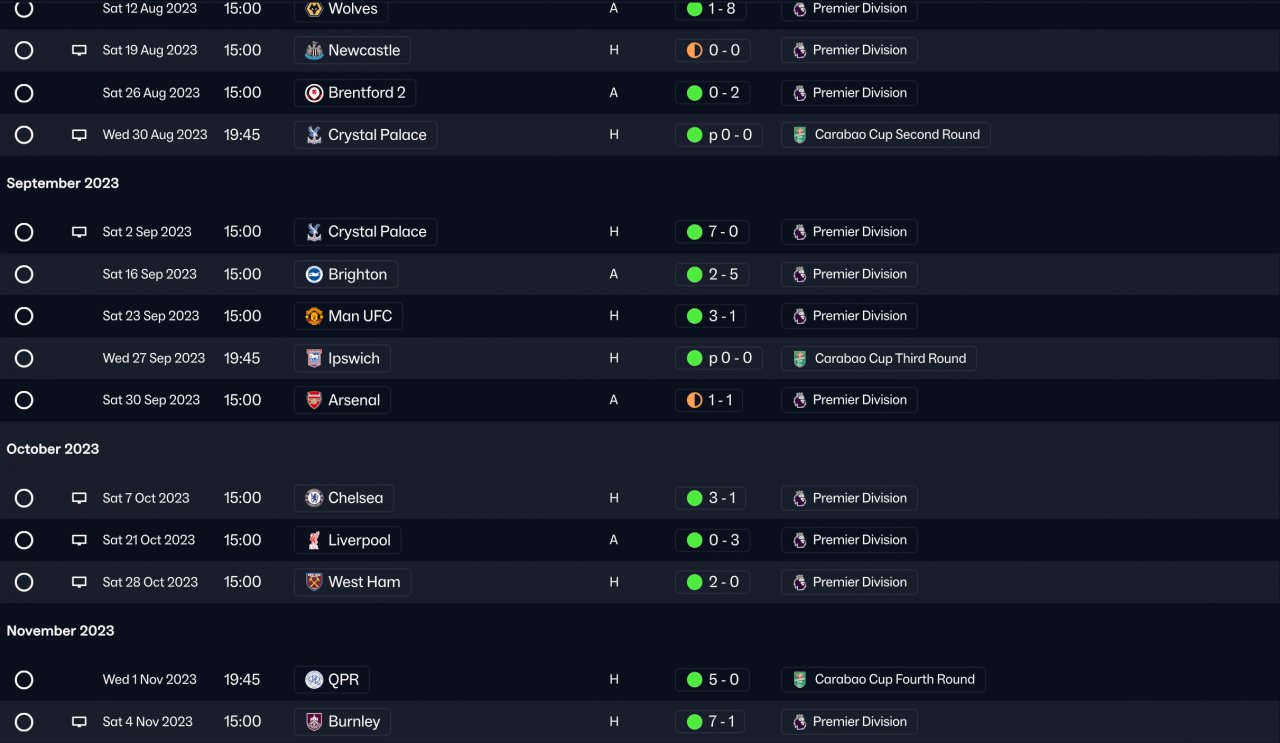Click Carabao Cup icon for Ipswich match

tap(799, 358)
